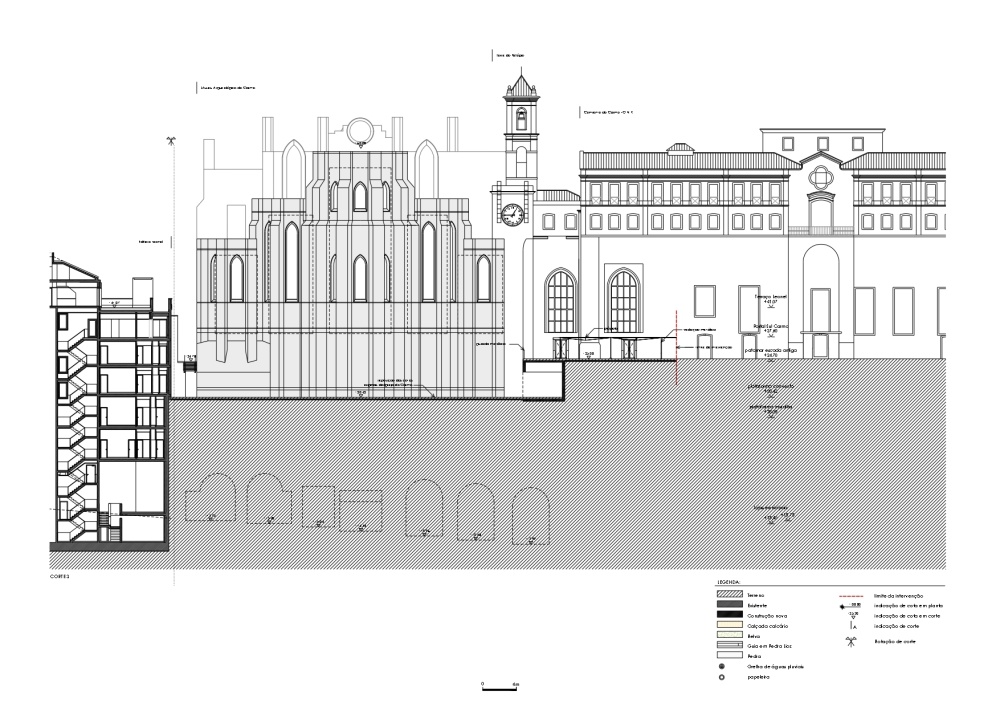This screenshot has width=1000, height=707.
Task: Click the 'LEGENDA' heading text
Action: 727,581
